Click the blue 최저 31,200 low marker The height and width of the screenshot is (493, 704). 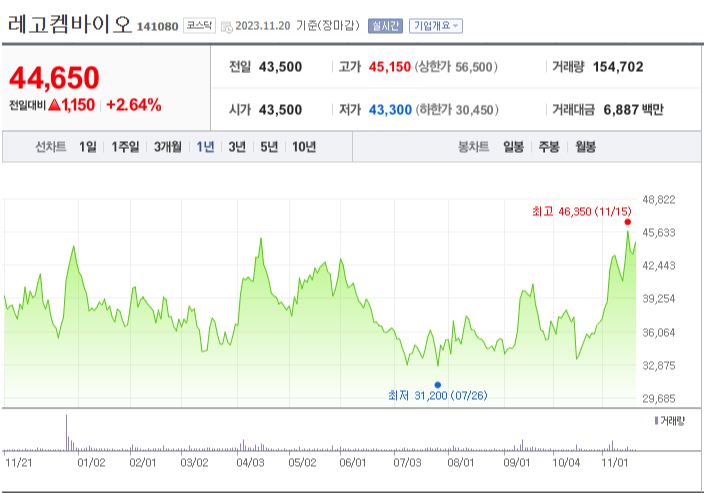point(438,385)
